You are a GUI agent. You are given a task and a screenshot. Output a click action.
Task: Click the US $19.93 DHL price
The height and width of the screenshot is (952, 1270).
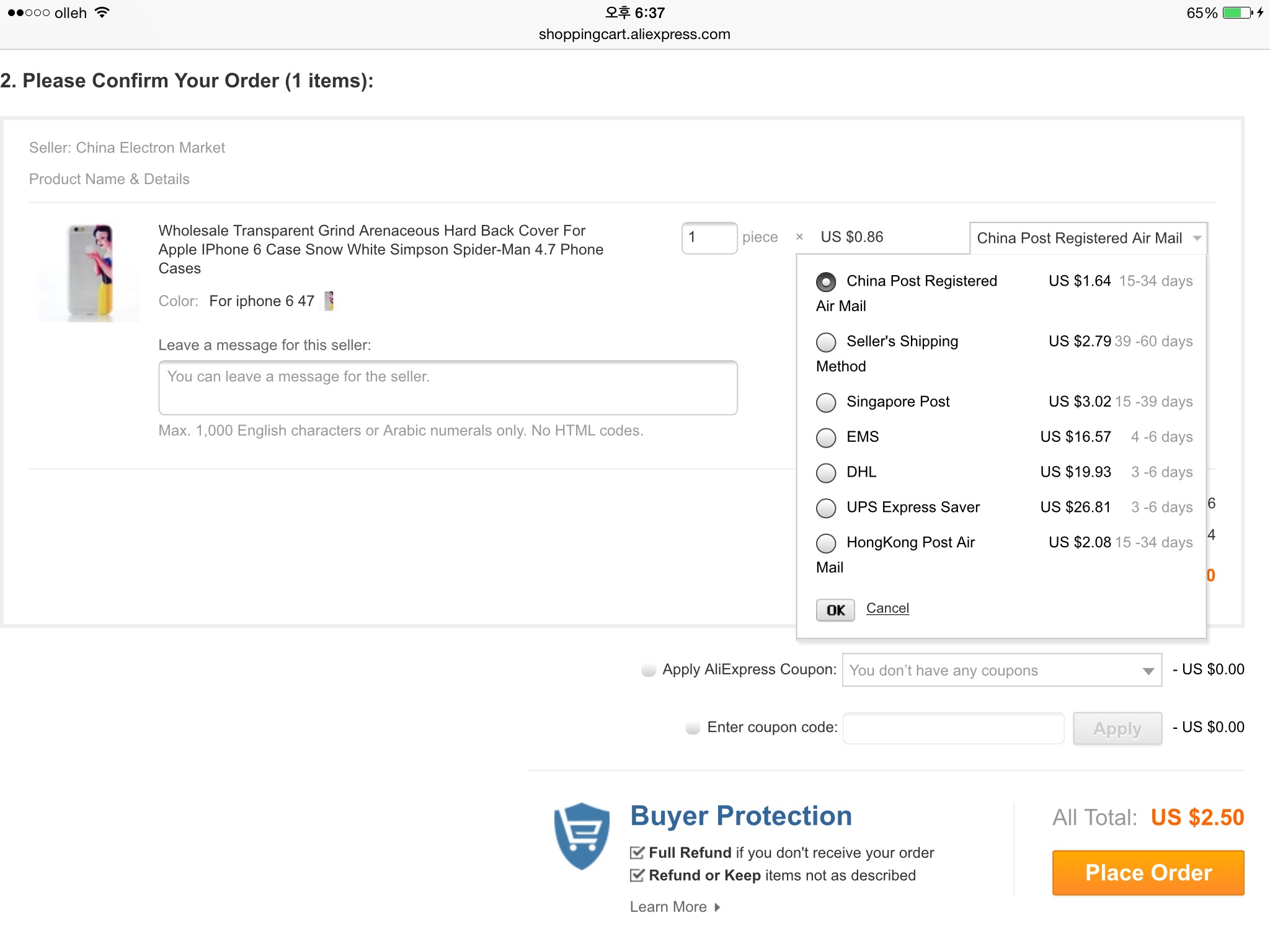[1075, 472]
